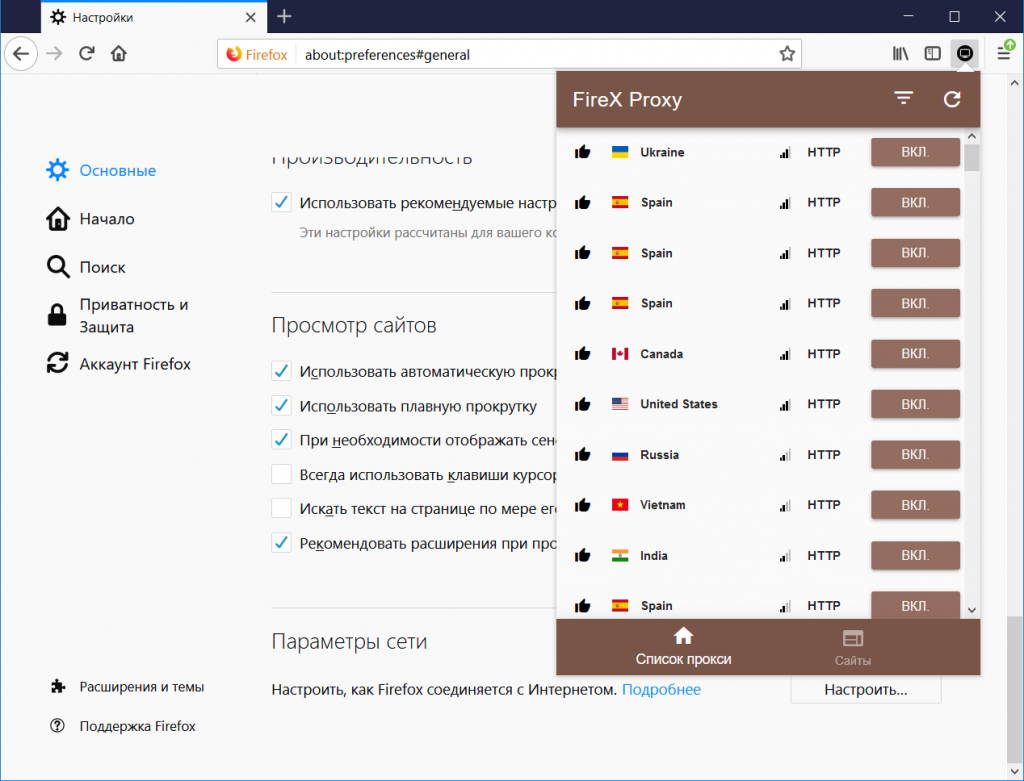1024x781 pixels.
Task: Turn on the Canada proxy via ВКЛ.
Action: [915, 354]
